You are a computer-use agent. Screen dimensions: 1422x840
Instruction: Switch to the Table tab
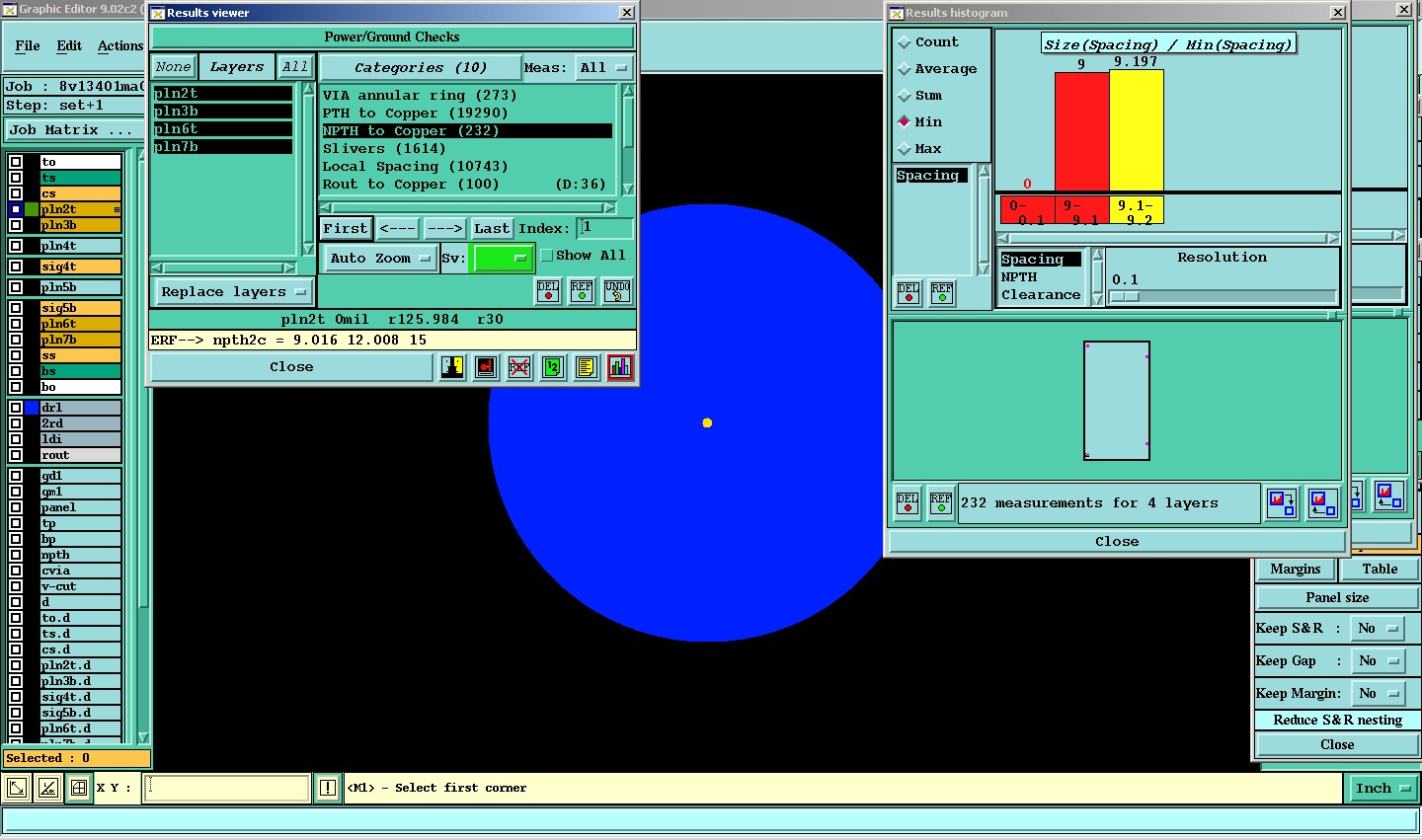click(1380, 570)
